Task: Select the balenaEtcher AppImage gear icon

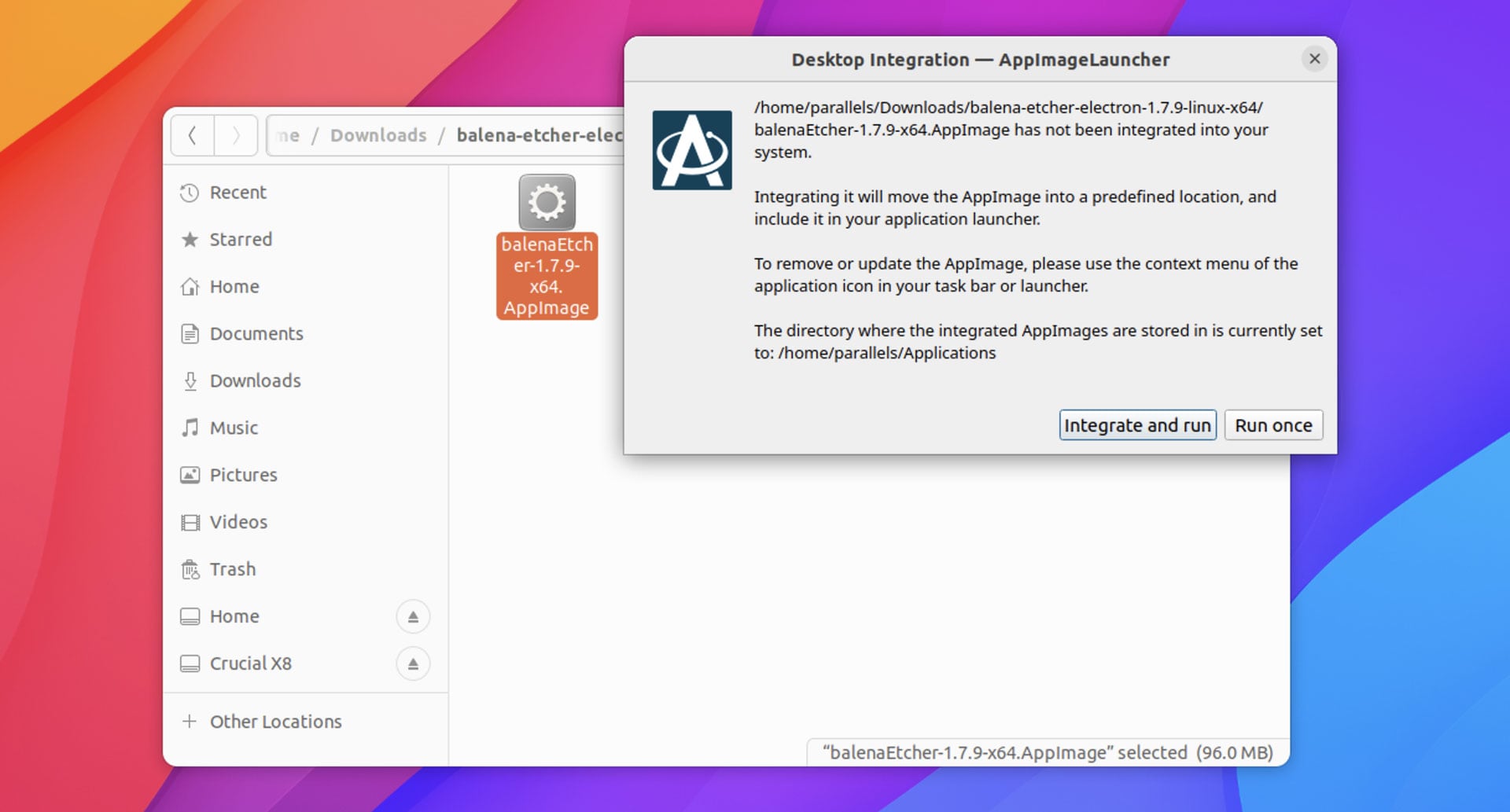Action: pyautogui.click(x=547, y=203)
